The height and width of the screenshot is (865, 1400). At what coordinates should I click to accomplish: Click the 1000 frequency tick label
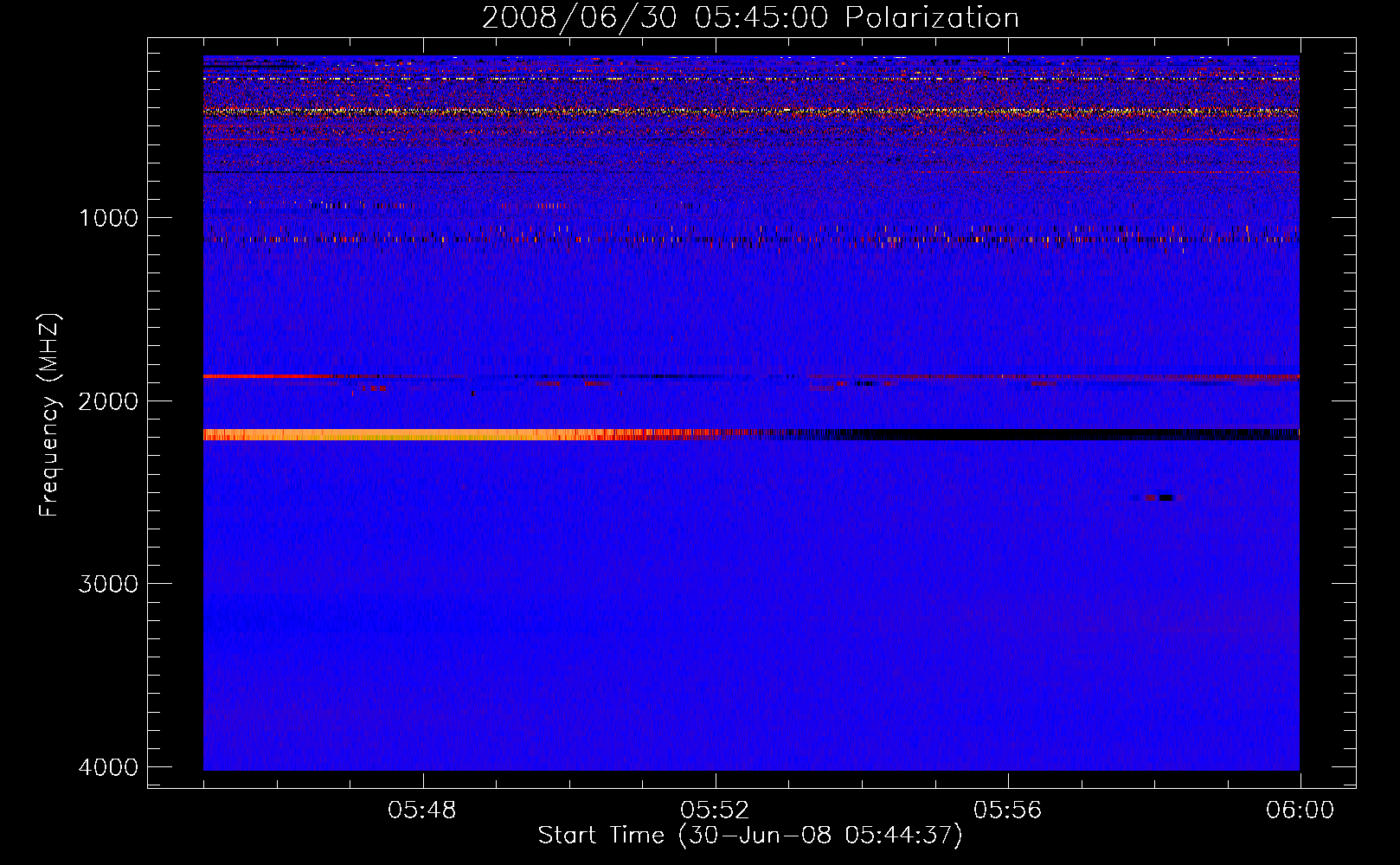108,217
